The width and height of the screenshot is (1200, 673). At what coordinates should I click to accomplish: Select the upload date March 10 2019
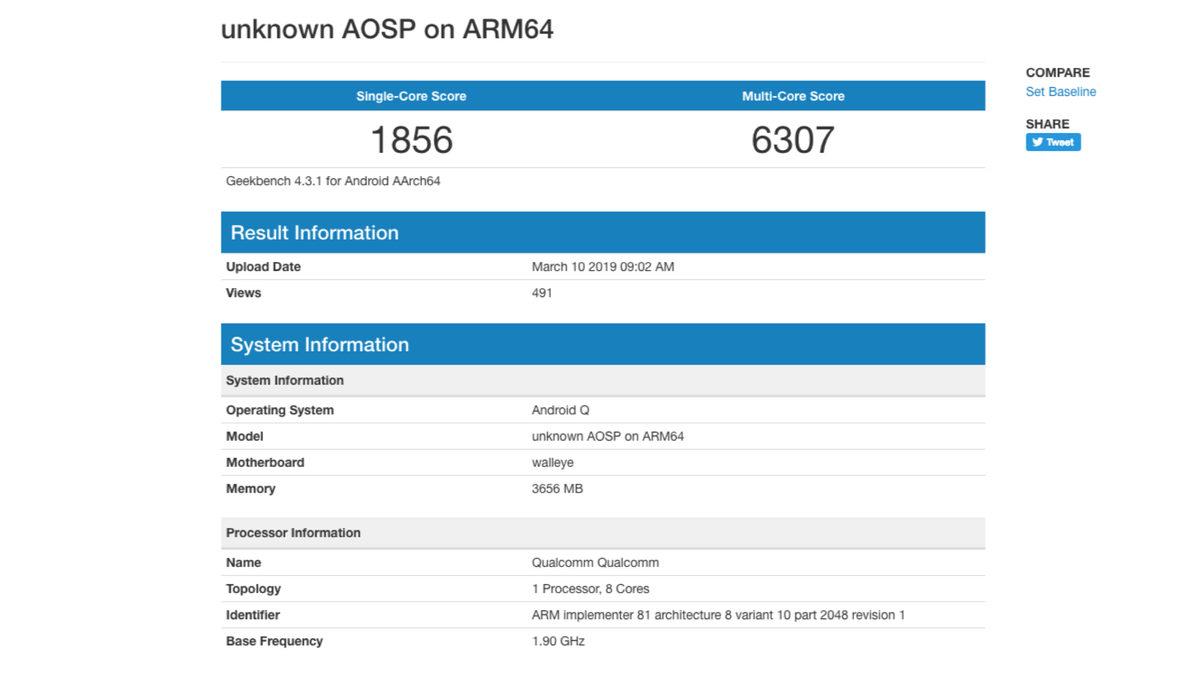[x=604, y=266]
